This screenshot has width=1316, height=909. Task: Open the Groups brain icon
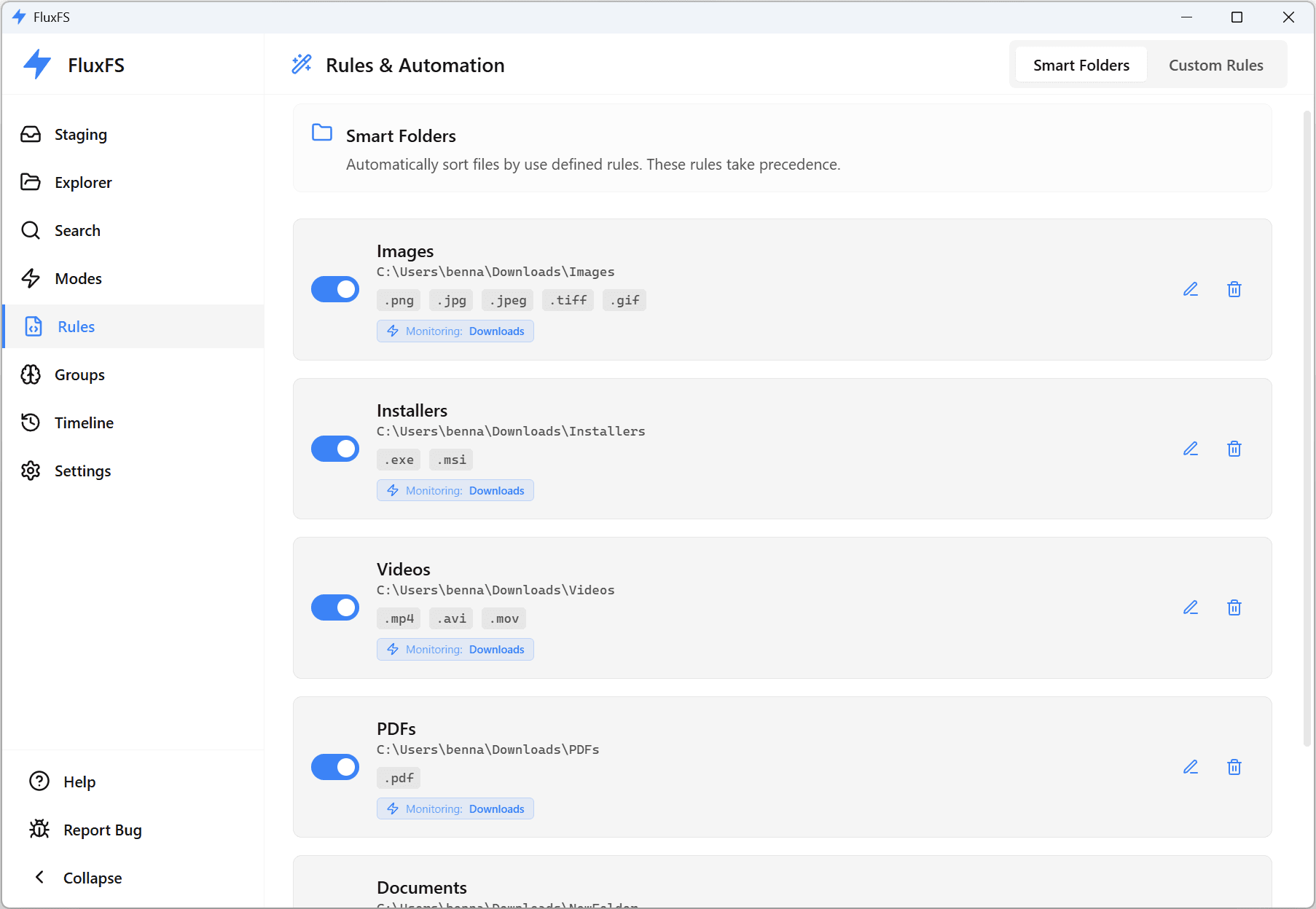pyautogui.click(x=31, y=374)
